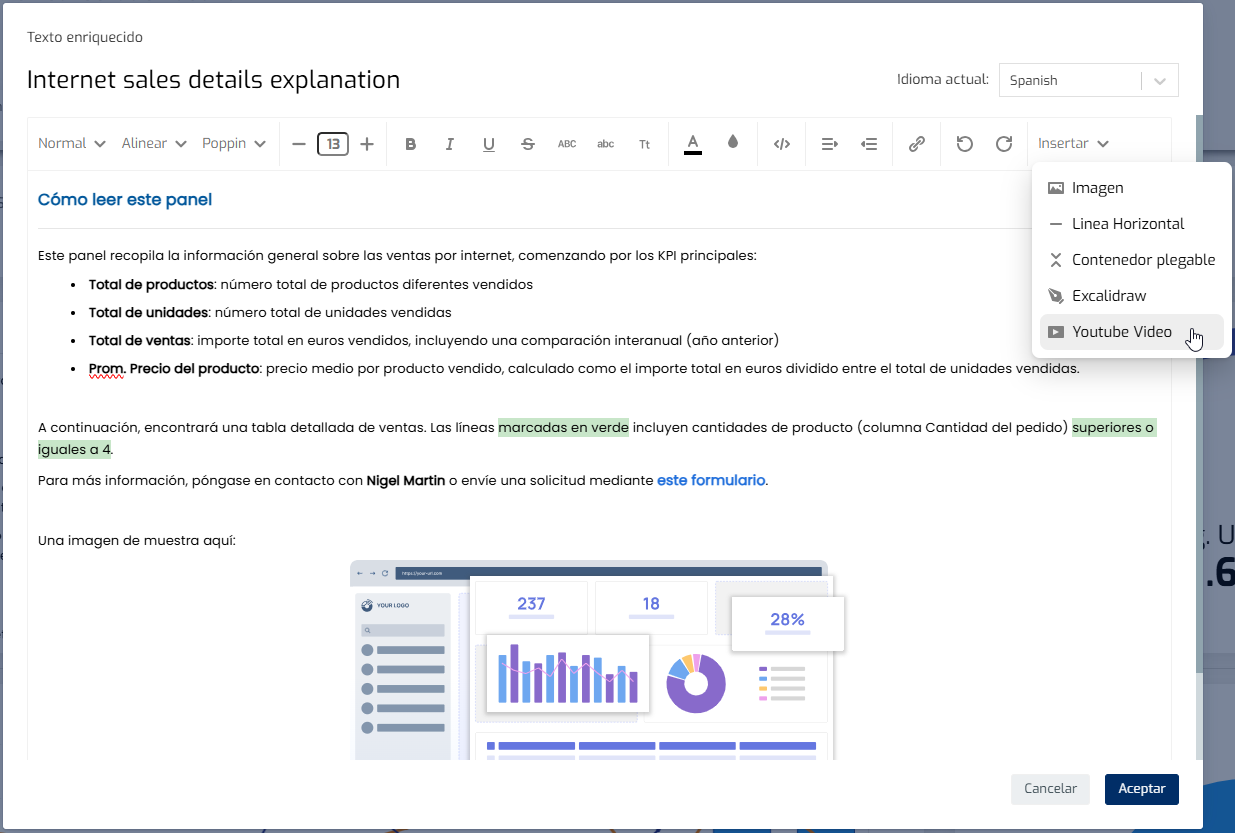Open the Alinear alignment dropdown

point(153,143)
